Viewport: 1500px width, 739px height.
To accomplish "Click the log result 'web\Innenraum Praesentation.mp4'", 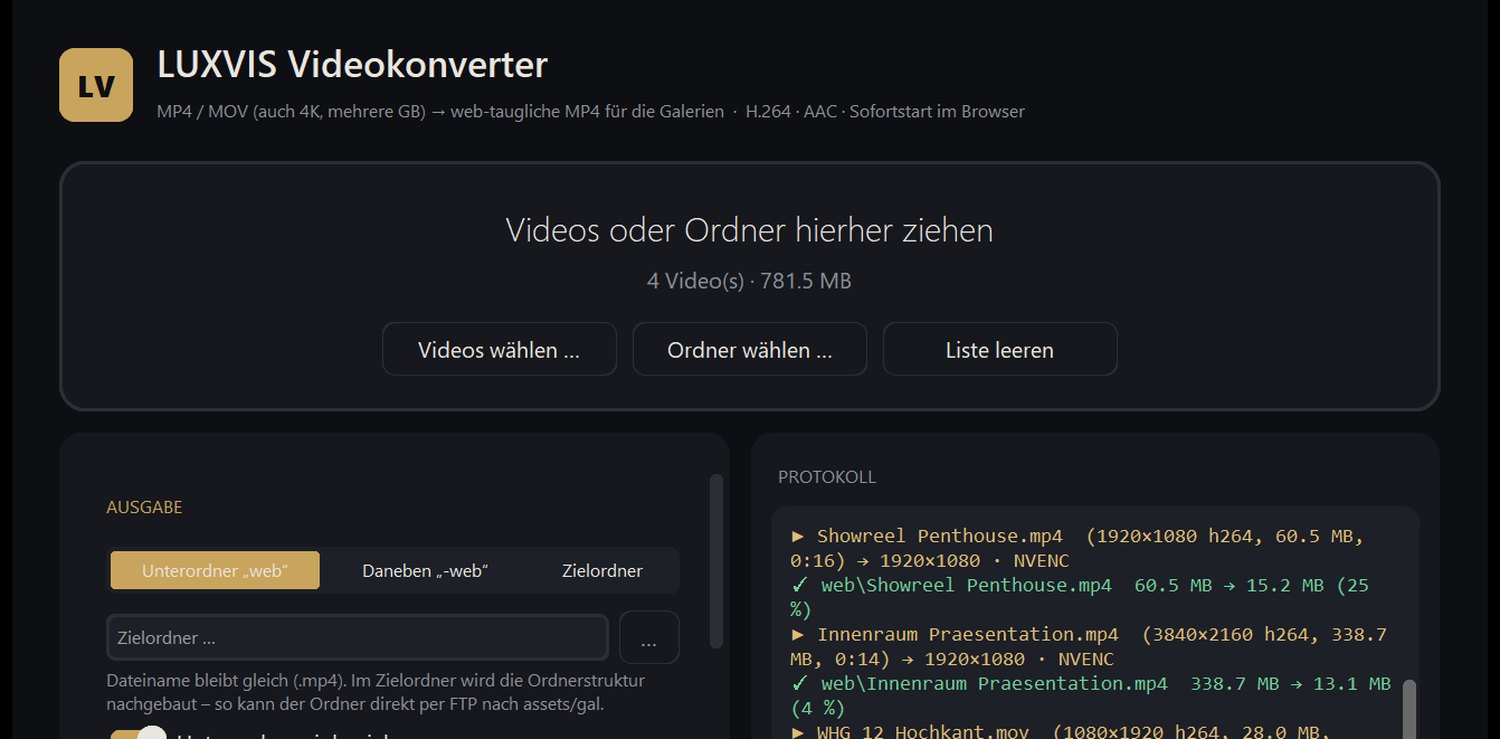I will point(1090,695).
